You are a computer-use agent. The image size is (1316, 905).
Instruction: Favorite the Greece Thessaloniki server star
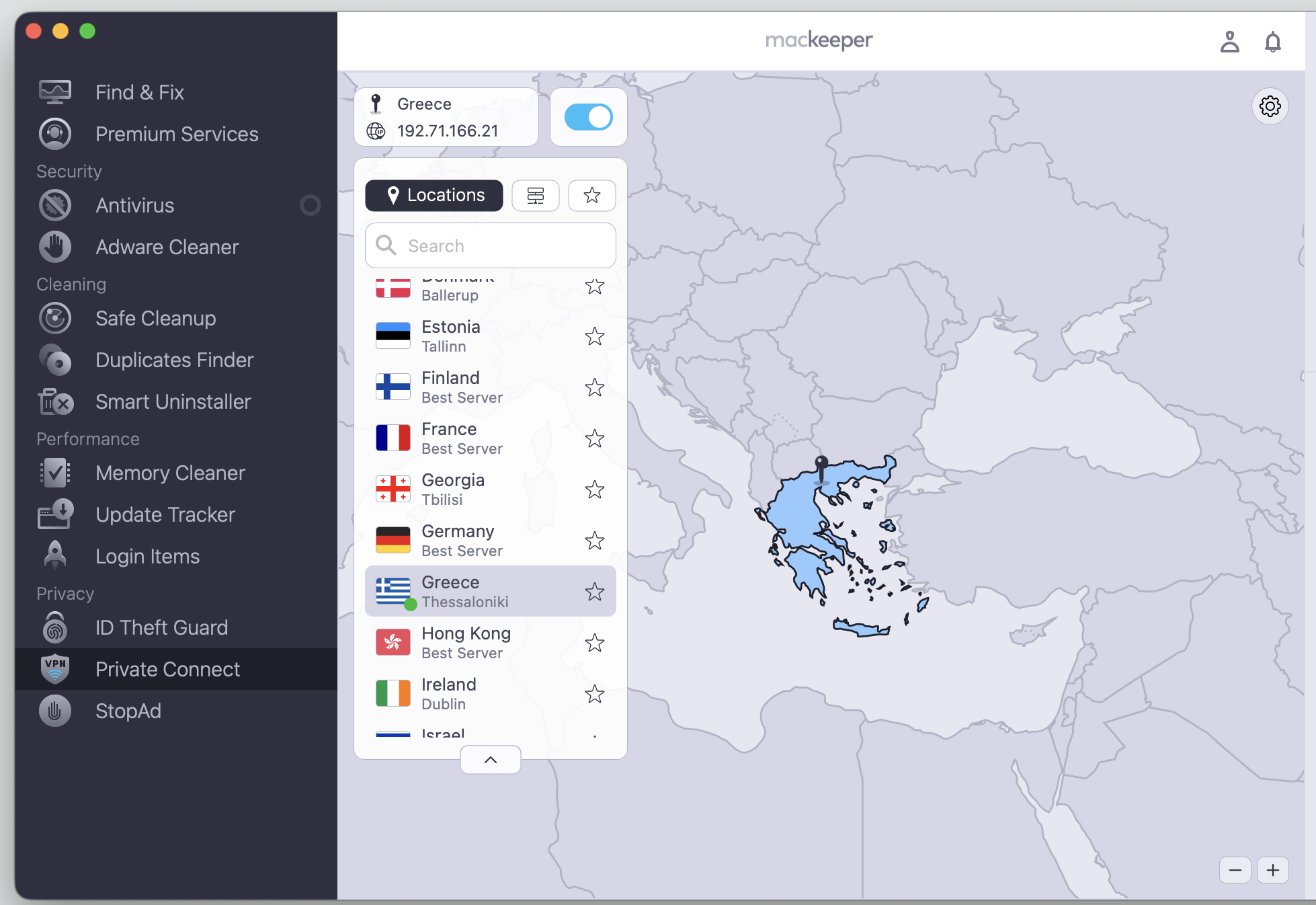point(595,592)
